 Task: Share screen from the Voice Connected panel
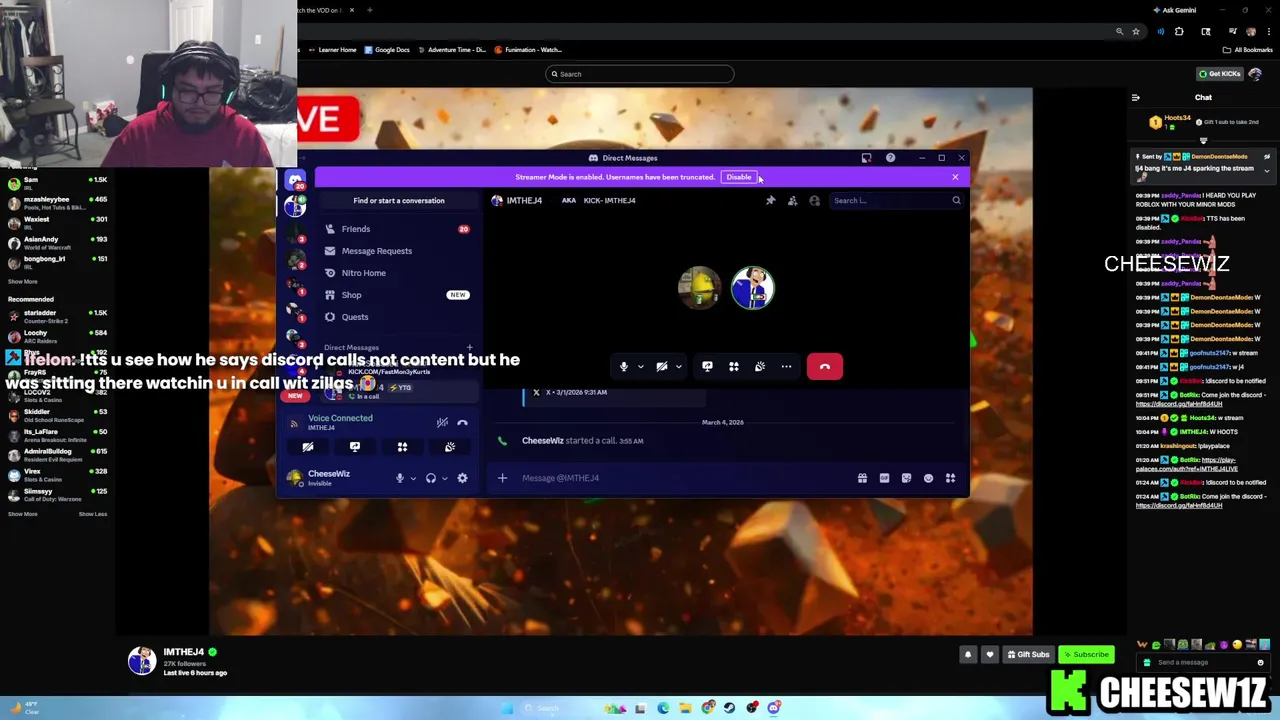pyautogui.click(x=355, y=447)
